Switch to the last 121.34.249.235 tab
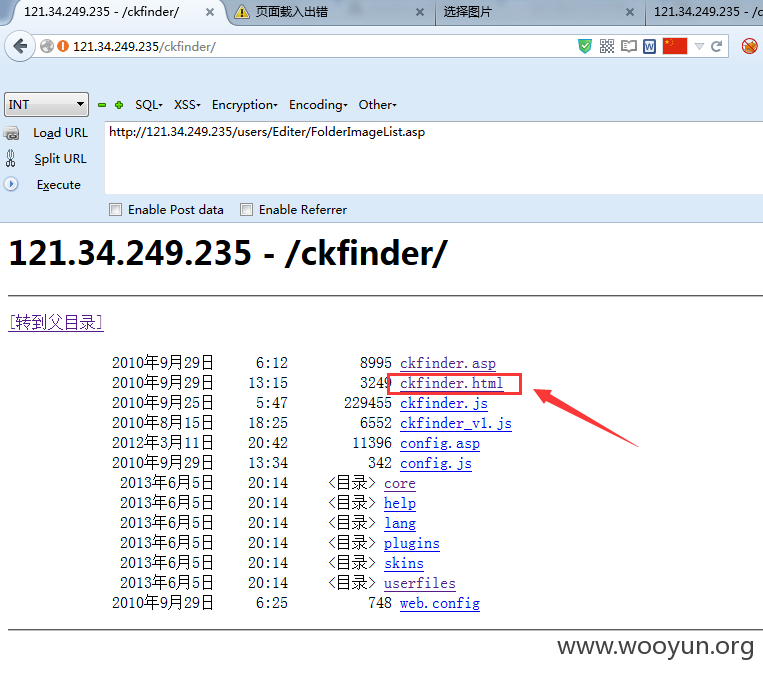The image size is (763, 675). coord(705,12)
